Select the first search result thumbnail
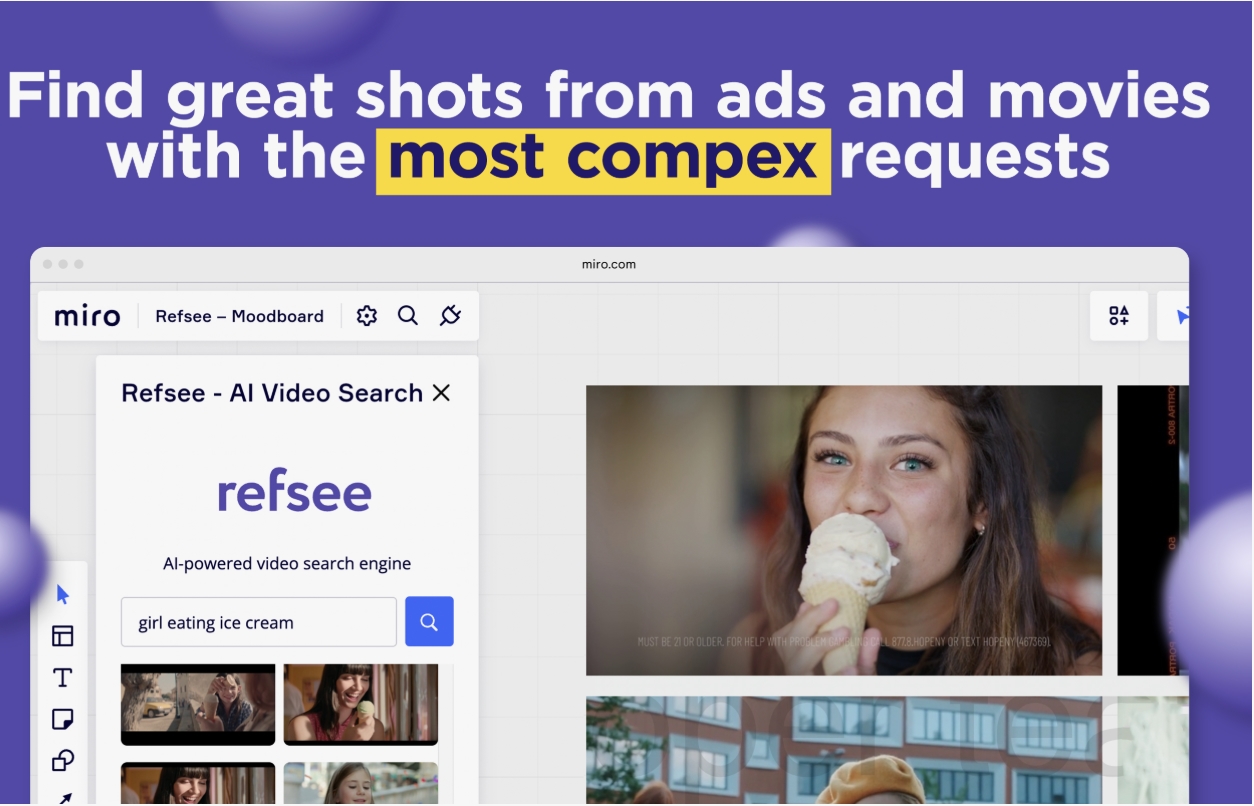Screen dimensions: 1254x806 click(198, 704)
